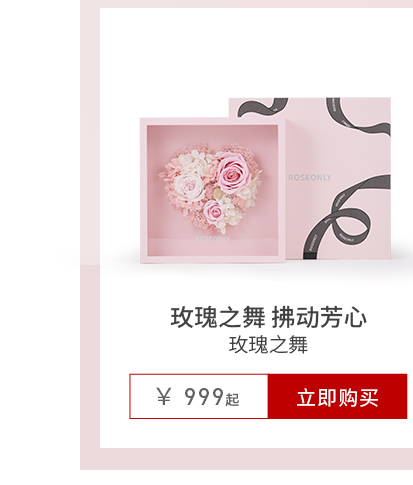
Task: Click the 999 price number
Action: click(204, 396)
